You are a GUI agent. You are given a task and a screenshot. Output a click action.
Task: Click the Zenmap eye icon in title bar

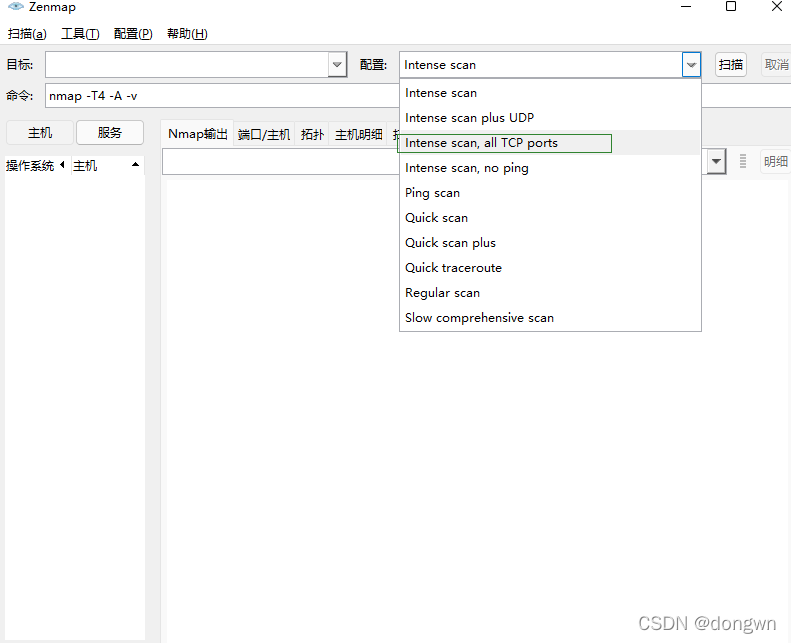[16, 7]
